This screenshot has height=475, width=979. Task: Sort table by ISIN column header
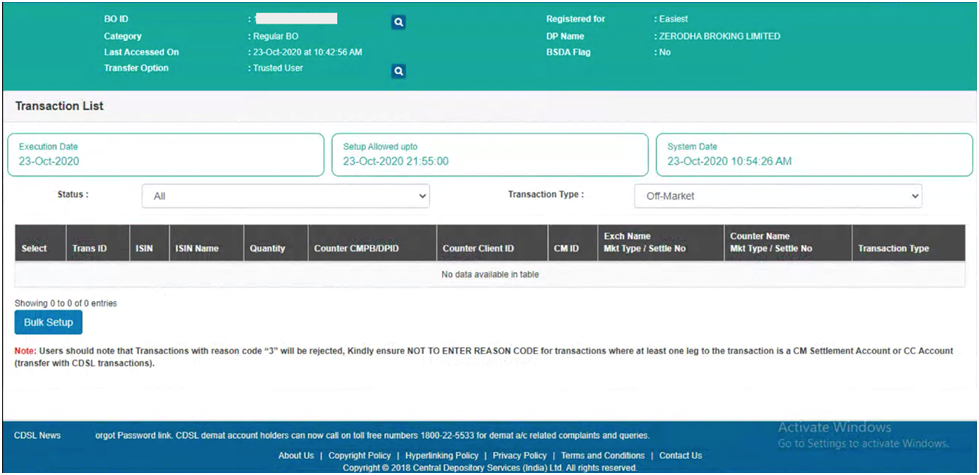tap(144, 248)
